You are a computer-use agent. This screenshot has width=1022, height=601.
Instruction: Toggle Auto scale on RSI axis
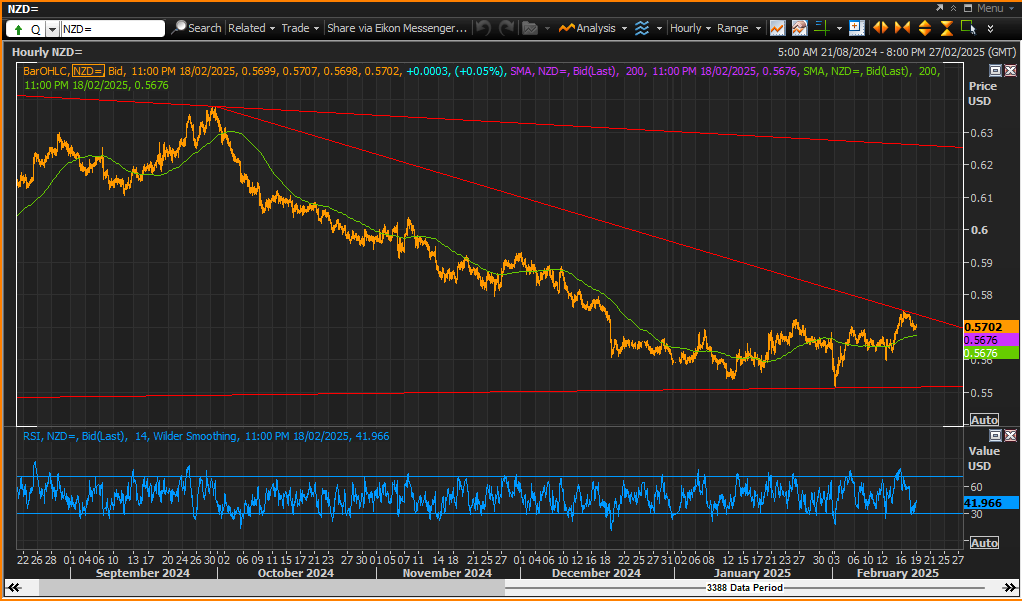(984, 543)
